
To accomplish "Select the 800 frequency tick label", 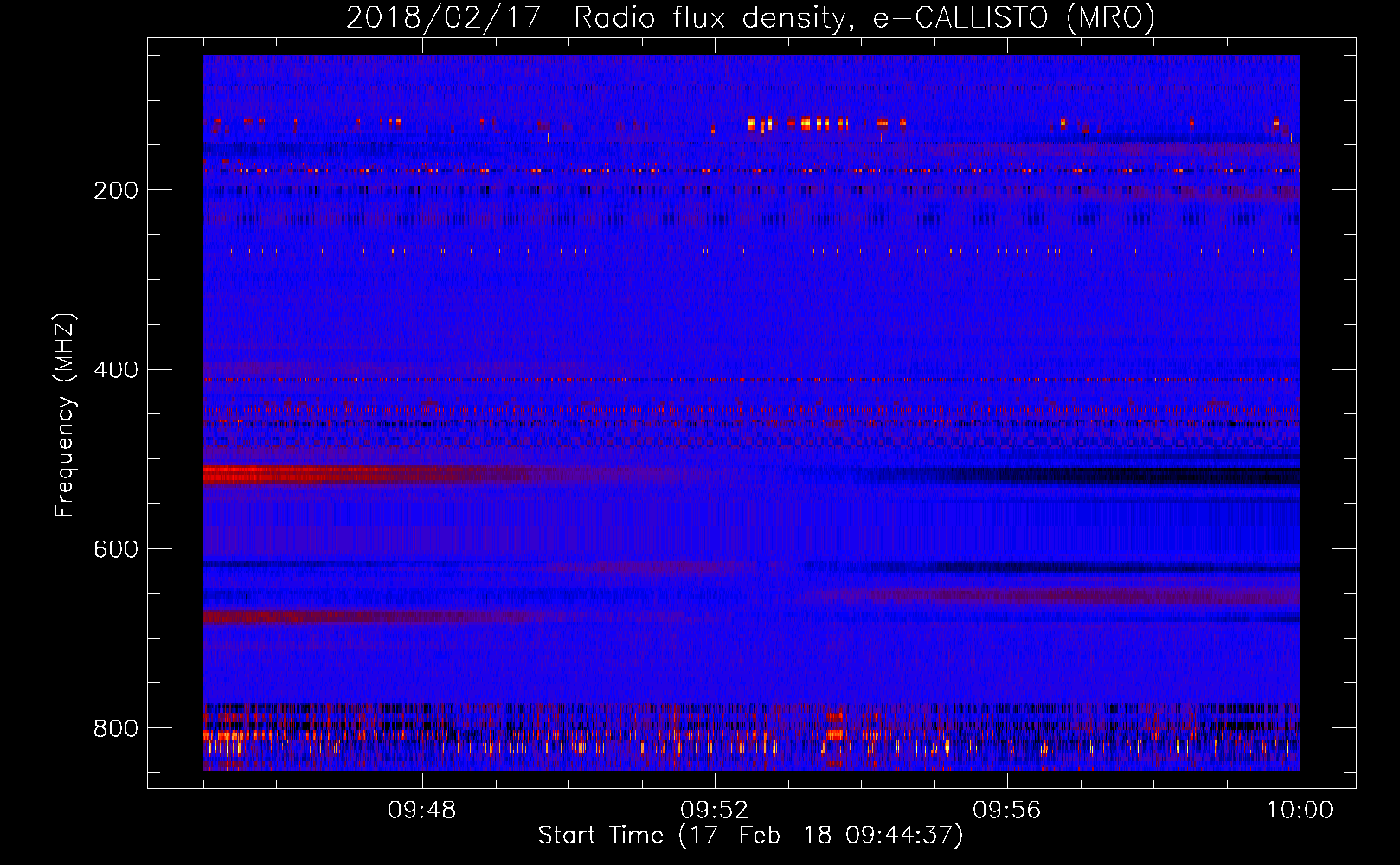I will [116, 728].
